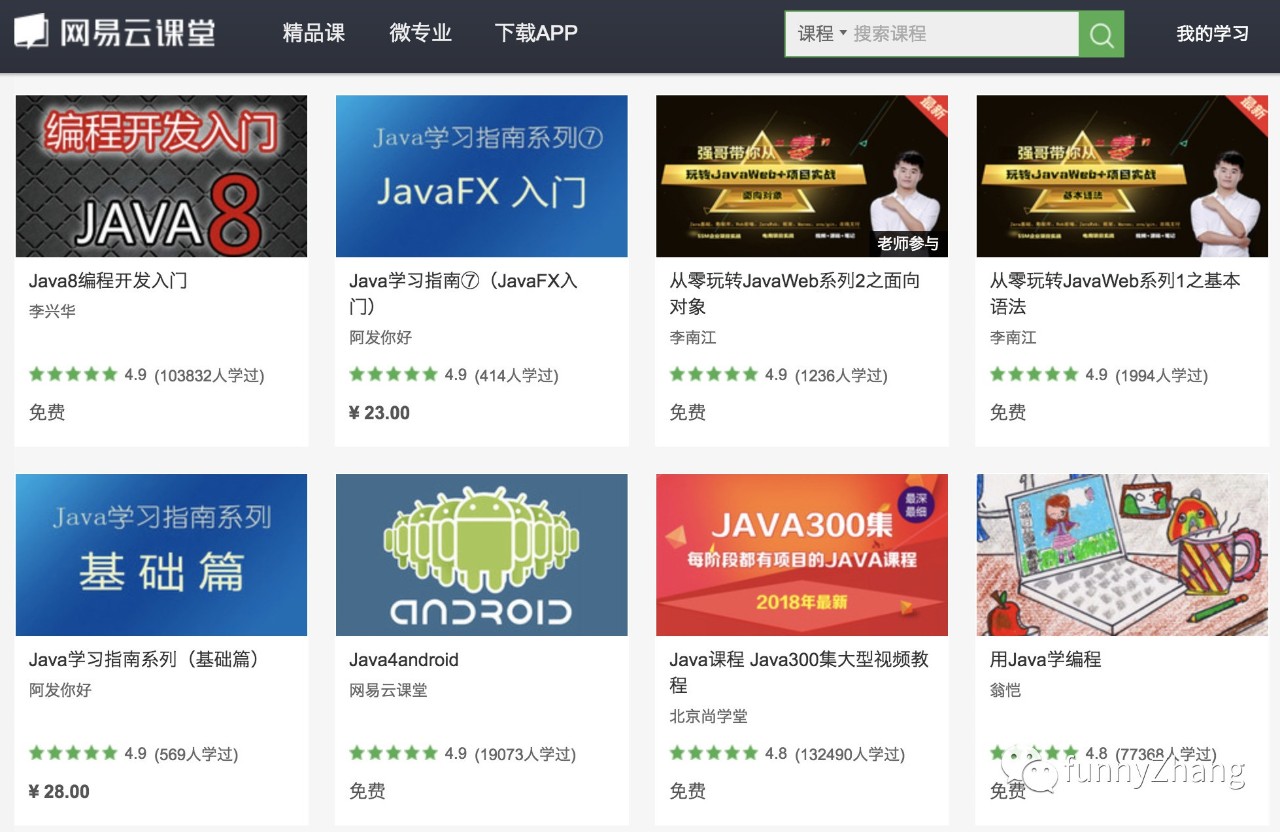The height and width of the screenshot is (832, 1280).
Task: Open the 精品课 menu item
Action: [x=313, y=33]
